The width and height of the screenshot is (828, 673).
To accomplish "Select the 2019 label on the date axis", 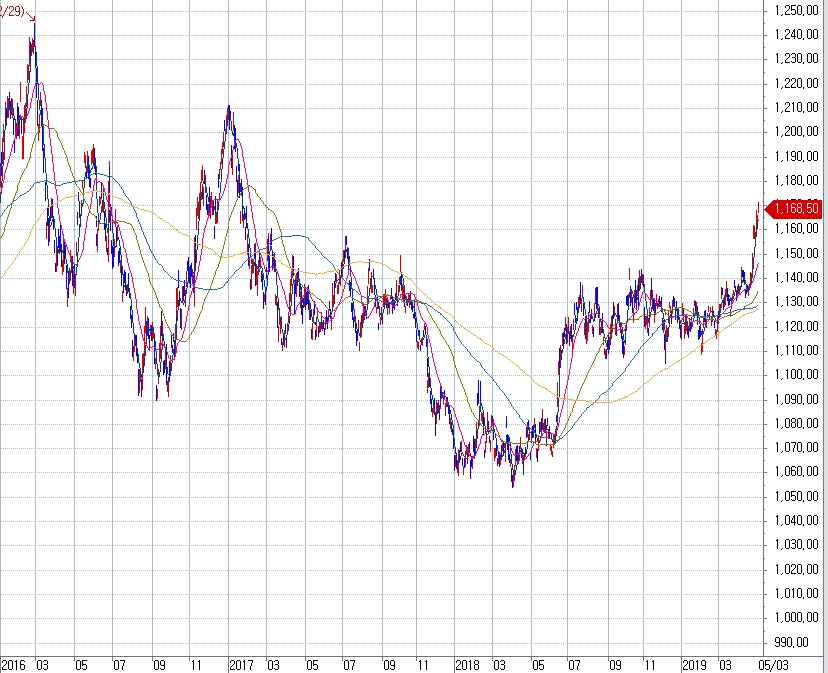I will (x=694, y=664).
